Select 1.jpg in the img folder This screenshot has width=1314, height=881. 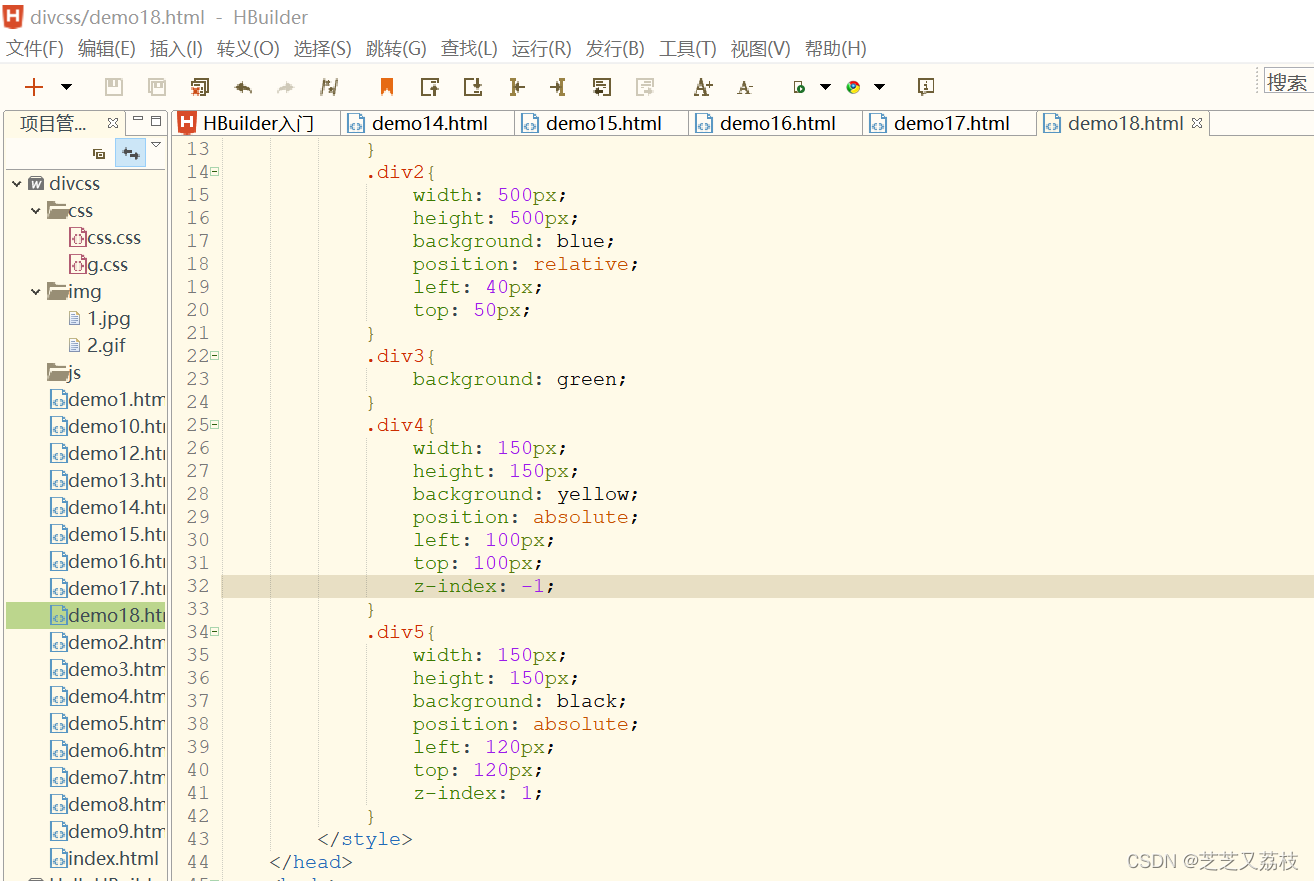(x=99, y=318)
